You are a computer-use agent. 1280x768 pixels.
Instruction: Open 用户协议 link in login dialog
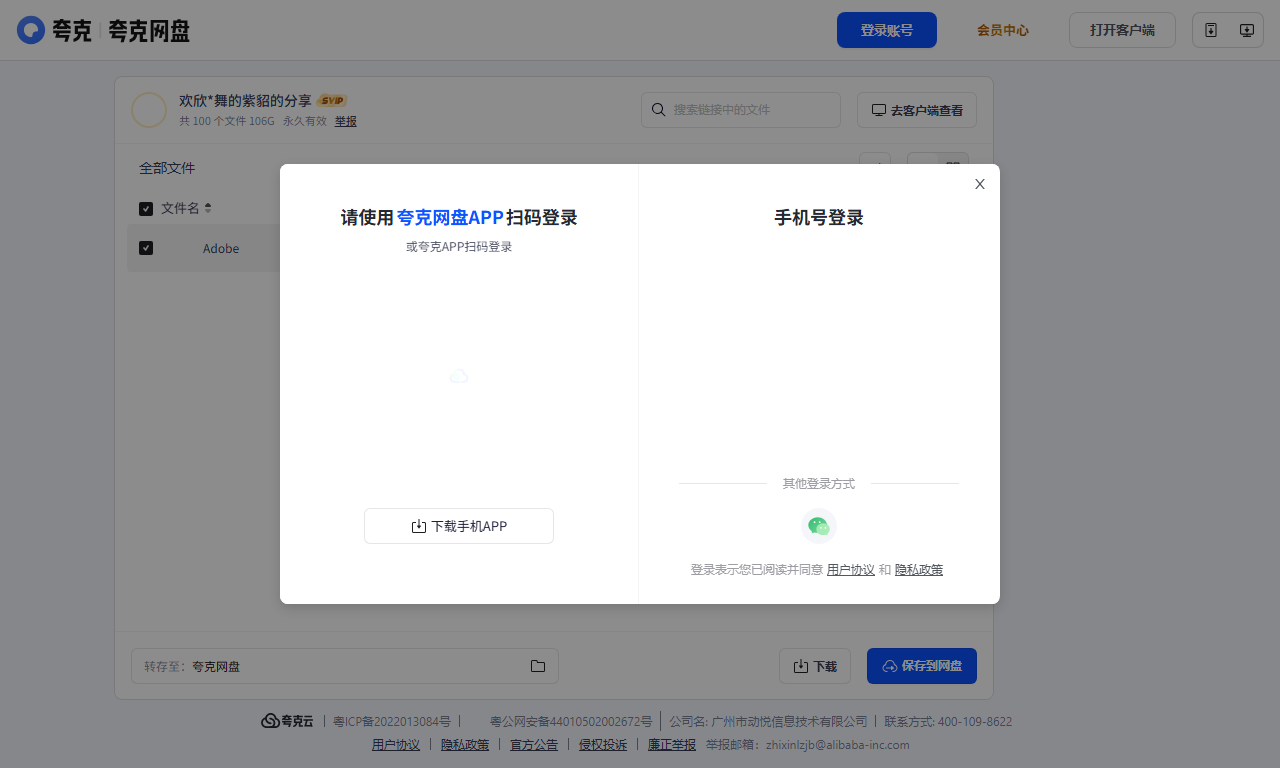point(851,570)
